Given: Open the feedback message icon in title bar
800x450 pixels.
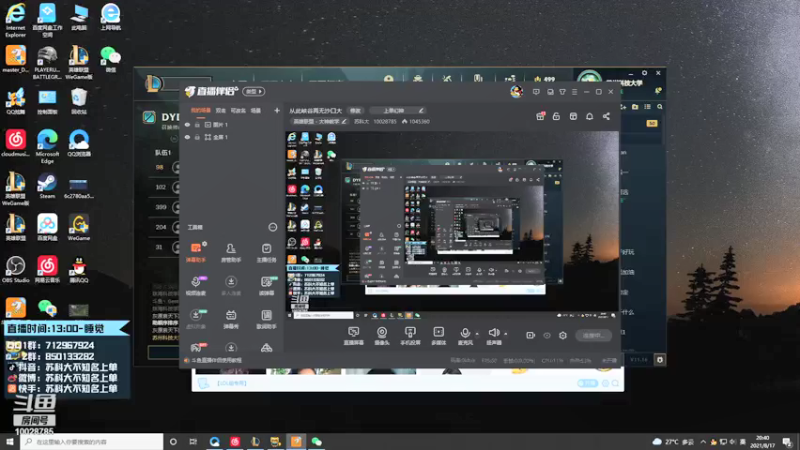Looking at the screenshot, I should pyautogui.click(x=536, y=92).
